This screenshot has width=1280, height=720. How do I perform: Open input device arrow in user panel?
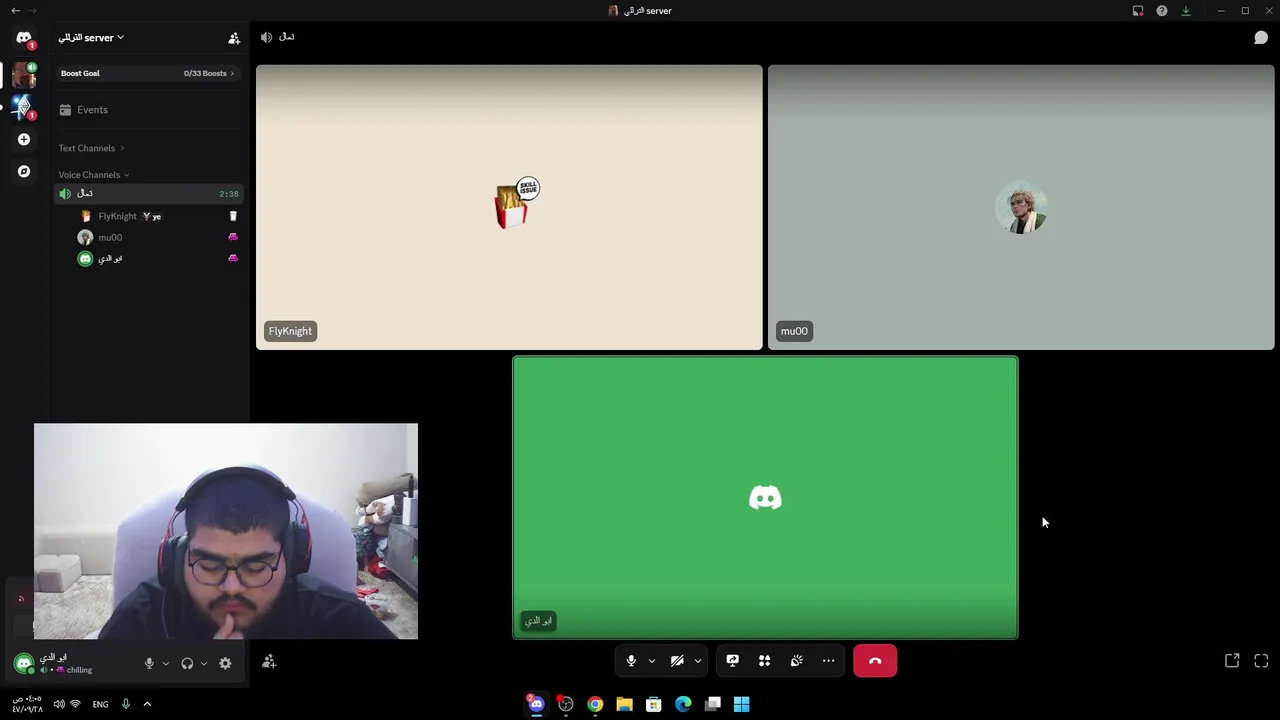click(x=166, y=663)
